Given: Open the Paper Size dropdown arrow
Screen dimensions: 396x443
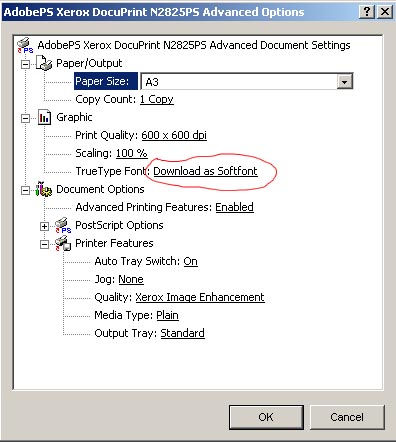Looking at the screenshot, I should [344, 82].
